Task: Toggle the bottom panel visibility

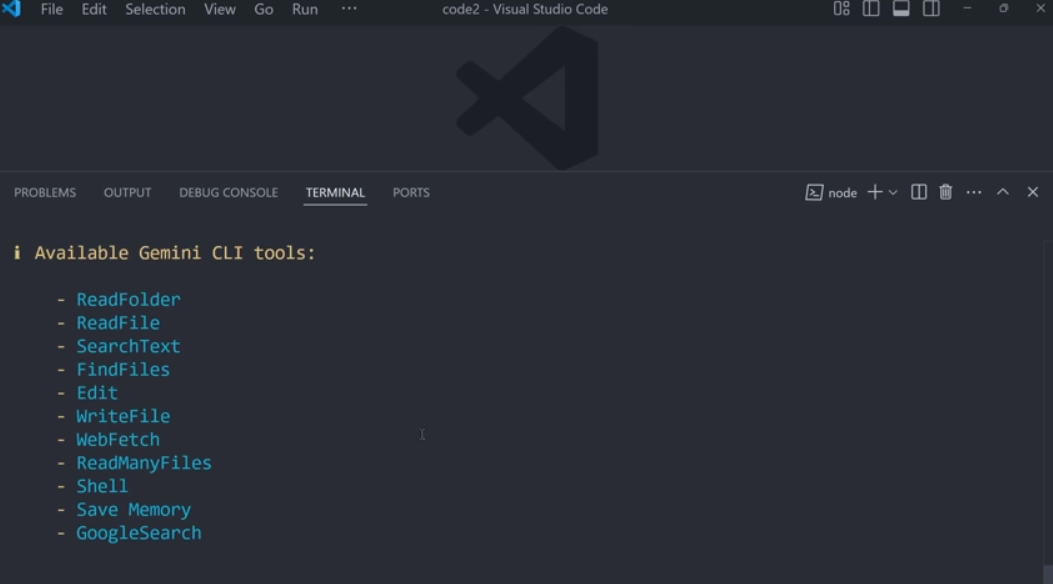Action: pyautogui.click(x=901, y=9)
